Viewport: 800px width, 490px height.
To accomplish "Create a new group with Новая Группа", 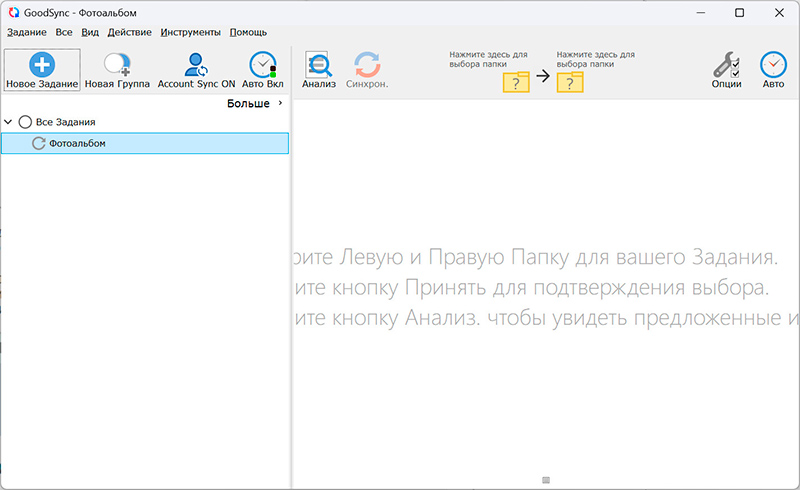I will pyautogui.click(x=117, y=66).
